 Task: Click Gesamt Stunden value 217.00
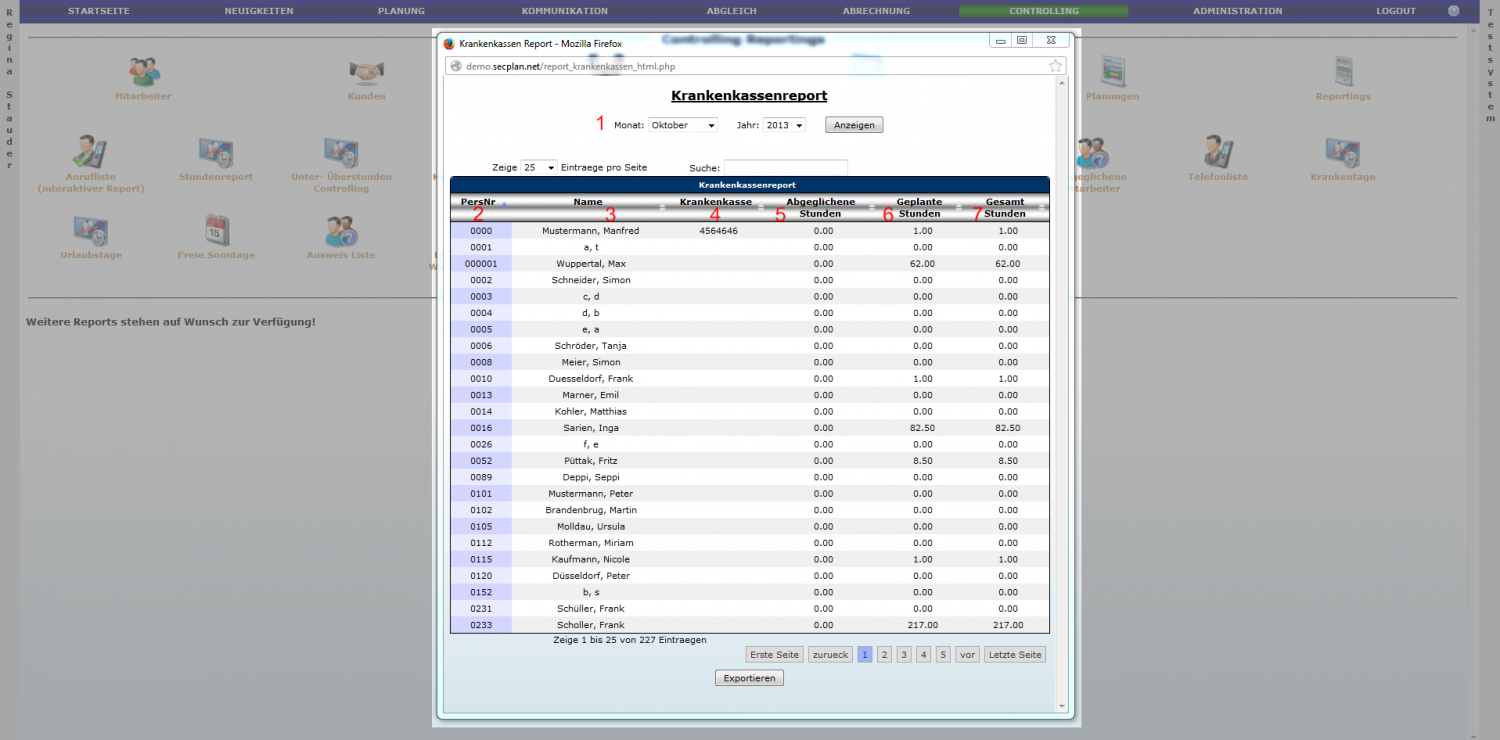pos(1008,625)
